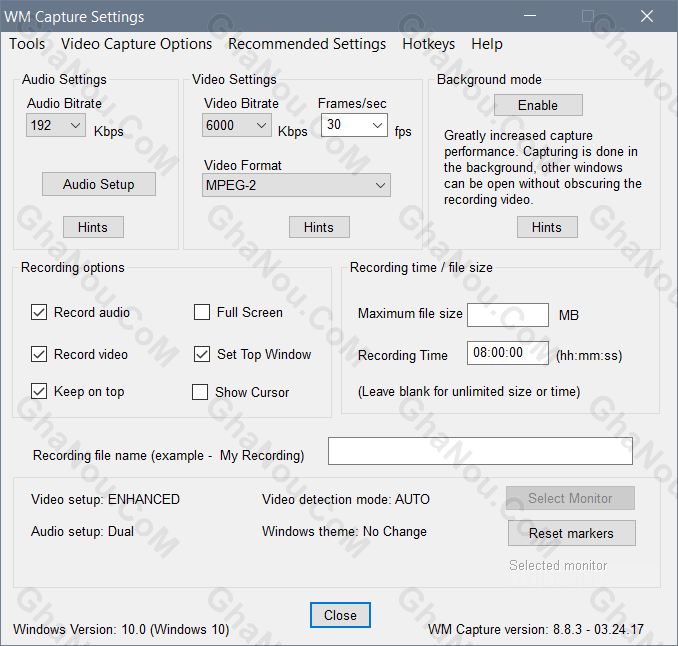
Task: Click '(Leave blank for unlimited size or time)' note
Action: (x=469, y=391)
